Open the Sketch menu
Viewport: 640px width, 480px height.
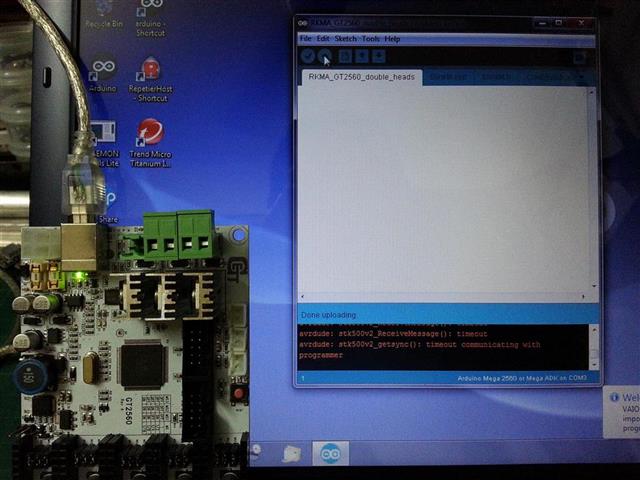point(345,39)
